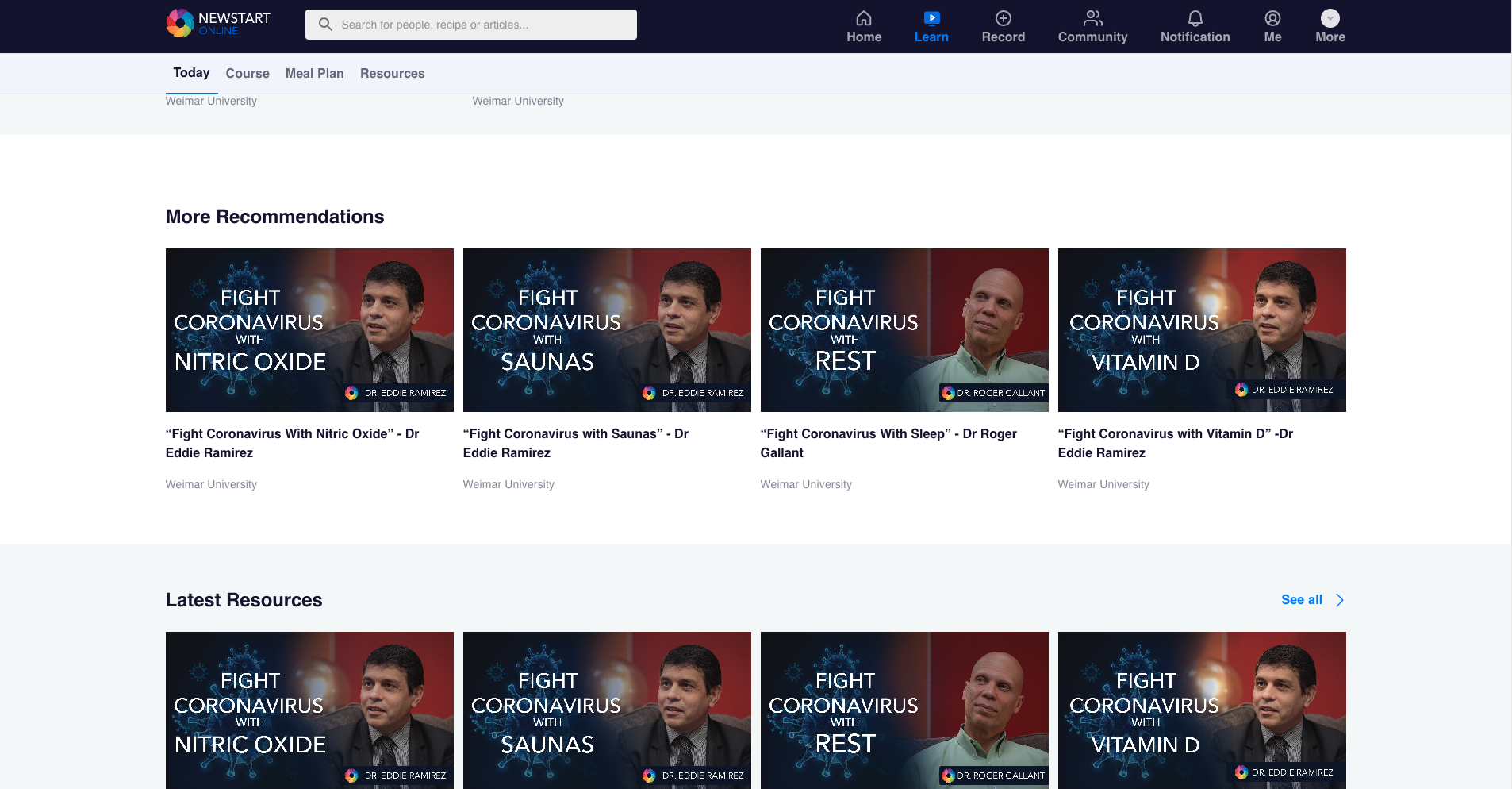
Task: Select the Today tab
Action: 191,73
